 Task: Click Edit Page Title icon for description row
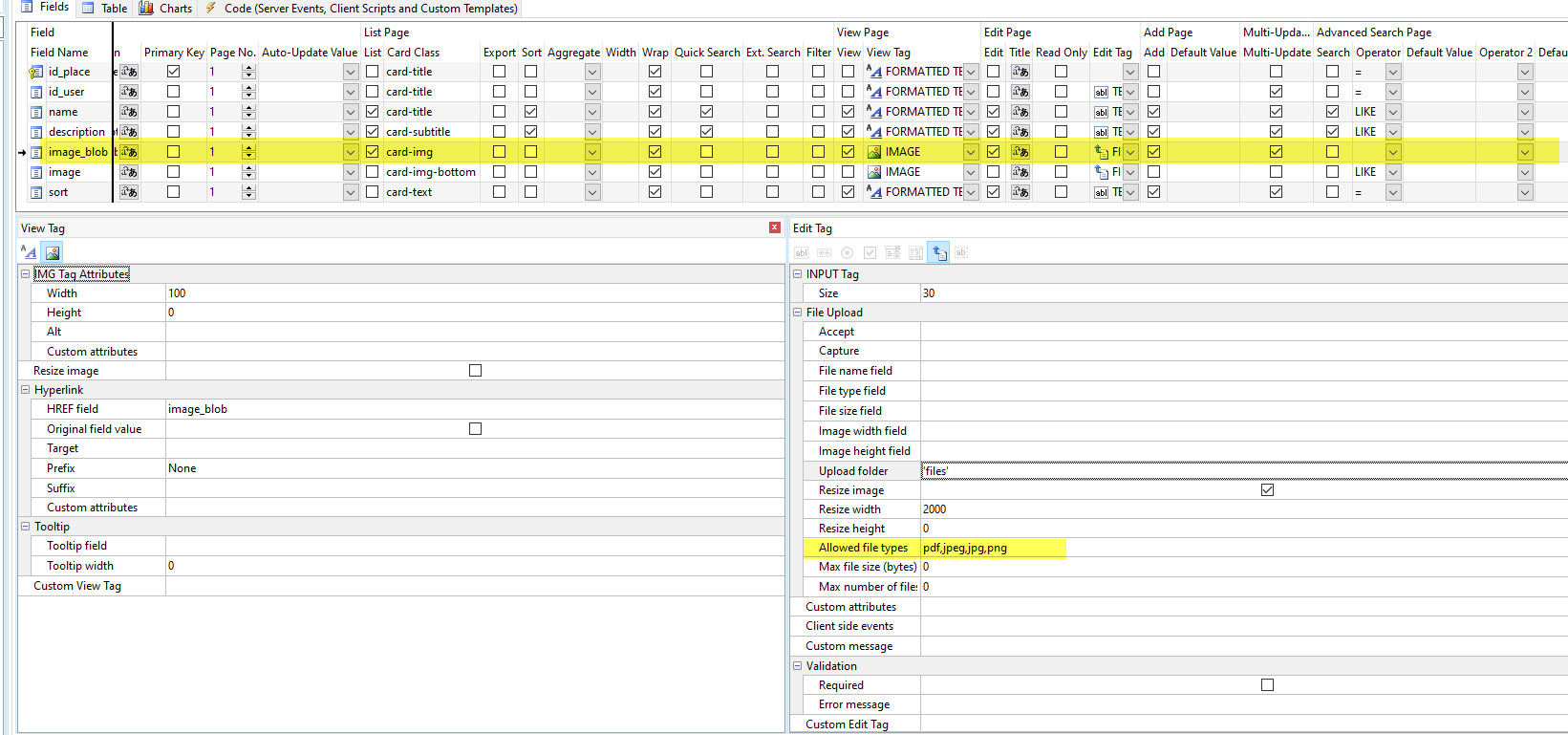[x=1020, y=132]
